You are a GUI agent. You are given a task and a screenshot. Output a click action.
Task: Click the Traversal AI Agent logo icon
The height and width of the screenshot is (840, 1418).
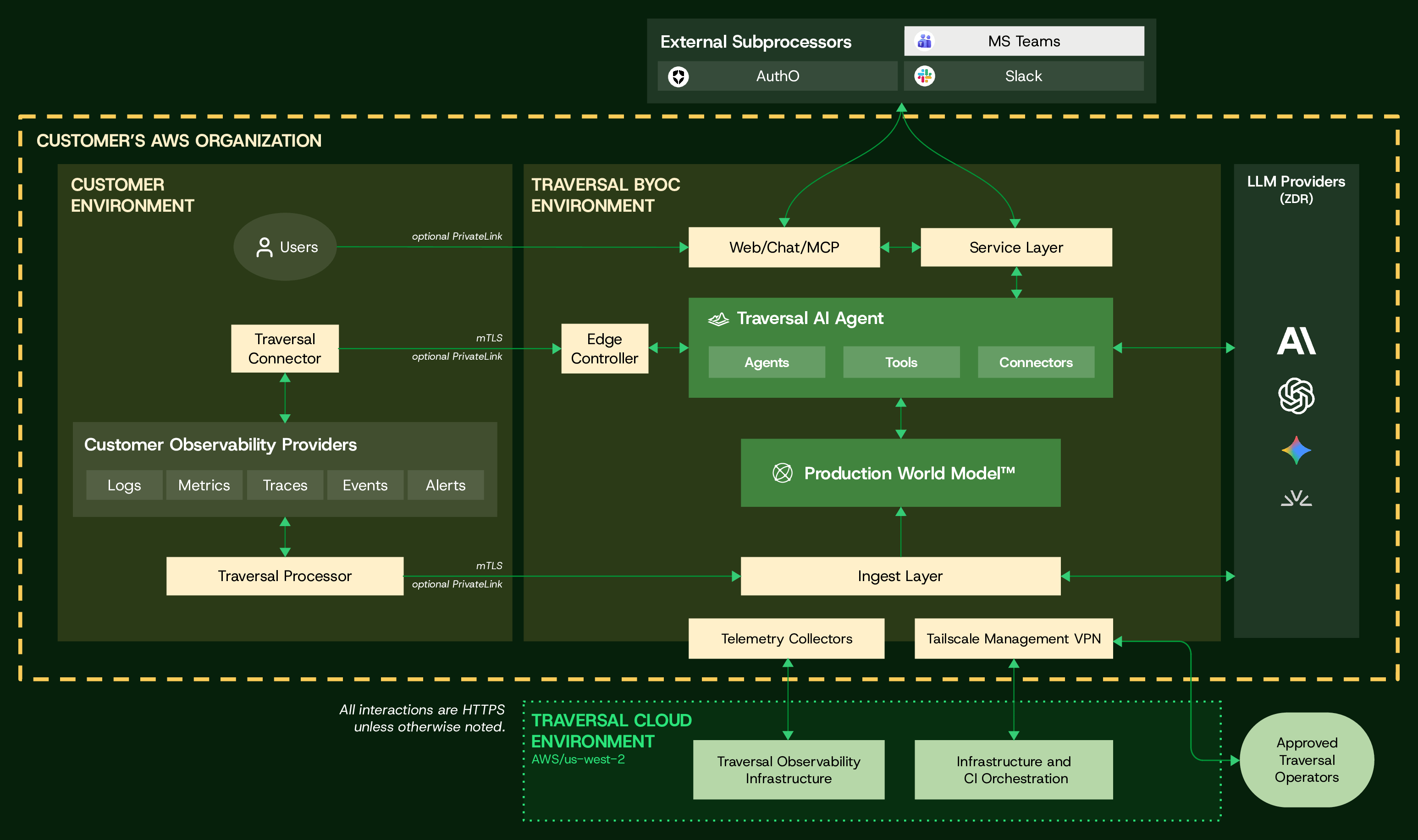tap(718, 319)
